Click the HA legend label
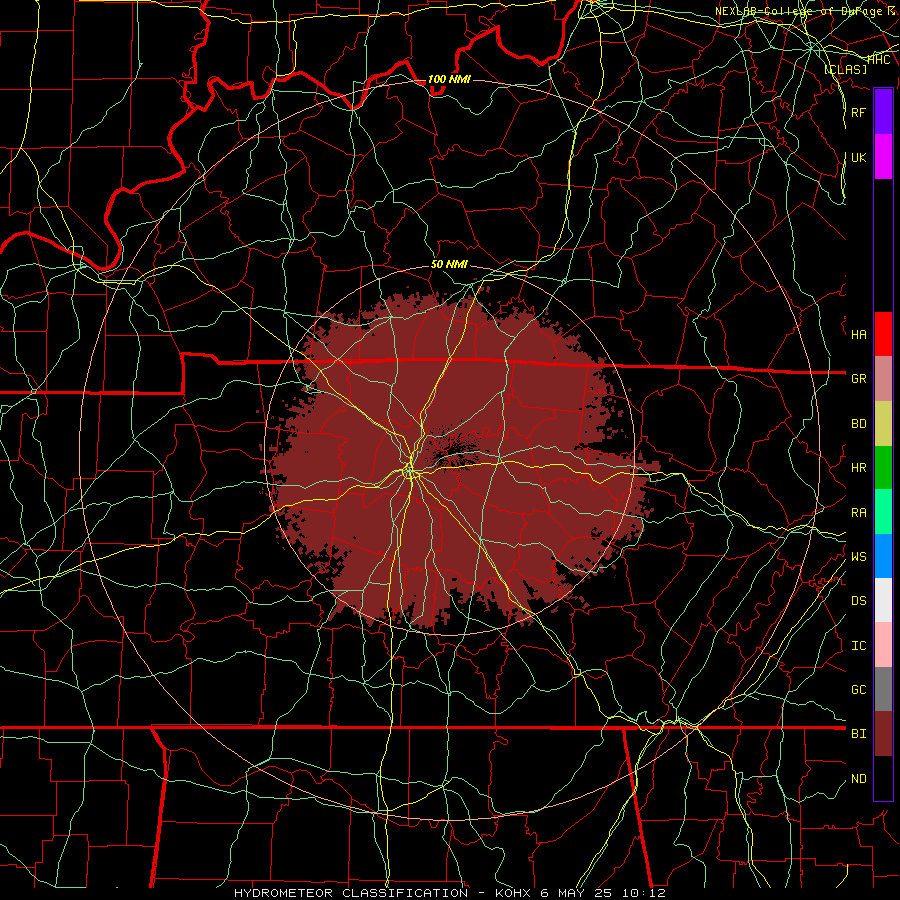The width and height of the screenshot is (900, 900). [x=858, y=335]
